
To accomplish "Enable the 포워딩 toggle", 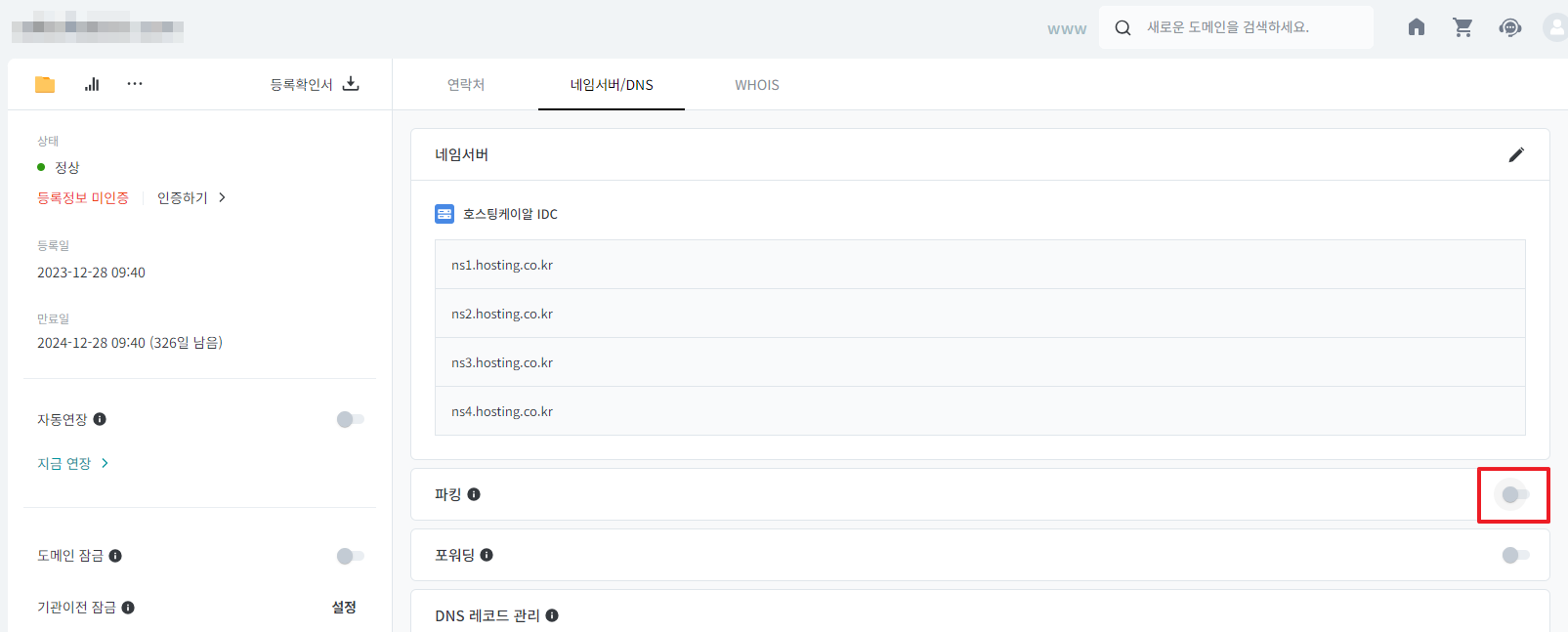I will click(1514, 555).
